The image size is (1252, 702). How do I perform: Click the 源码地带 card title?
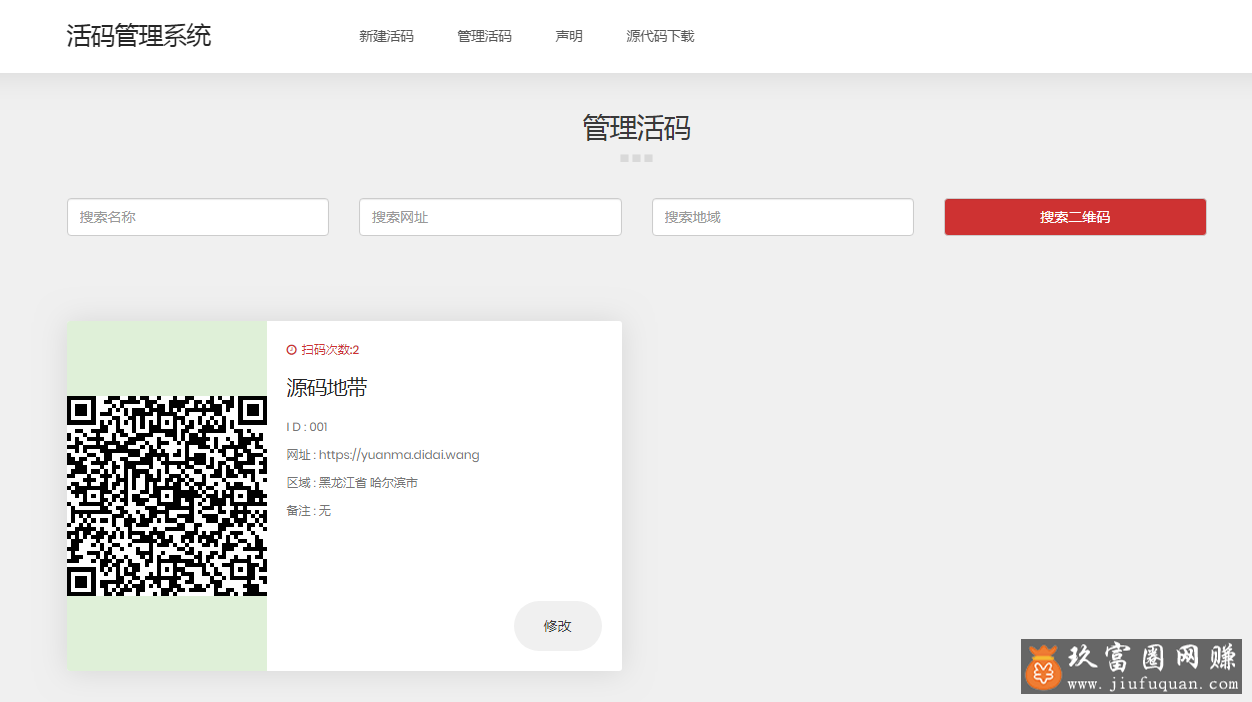[327, 388]
